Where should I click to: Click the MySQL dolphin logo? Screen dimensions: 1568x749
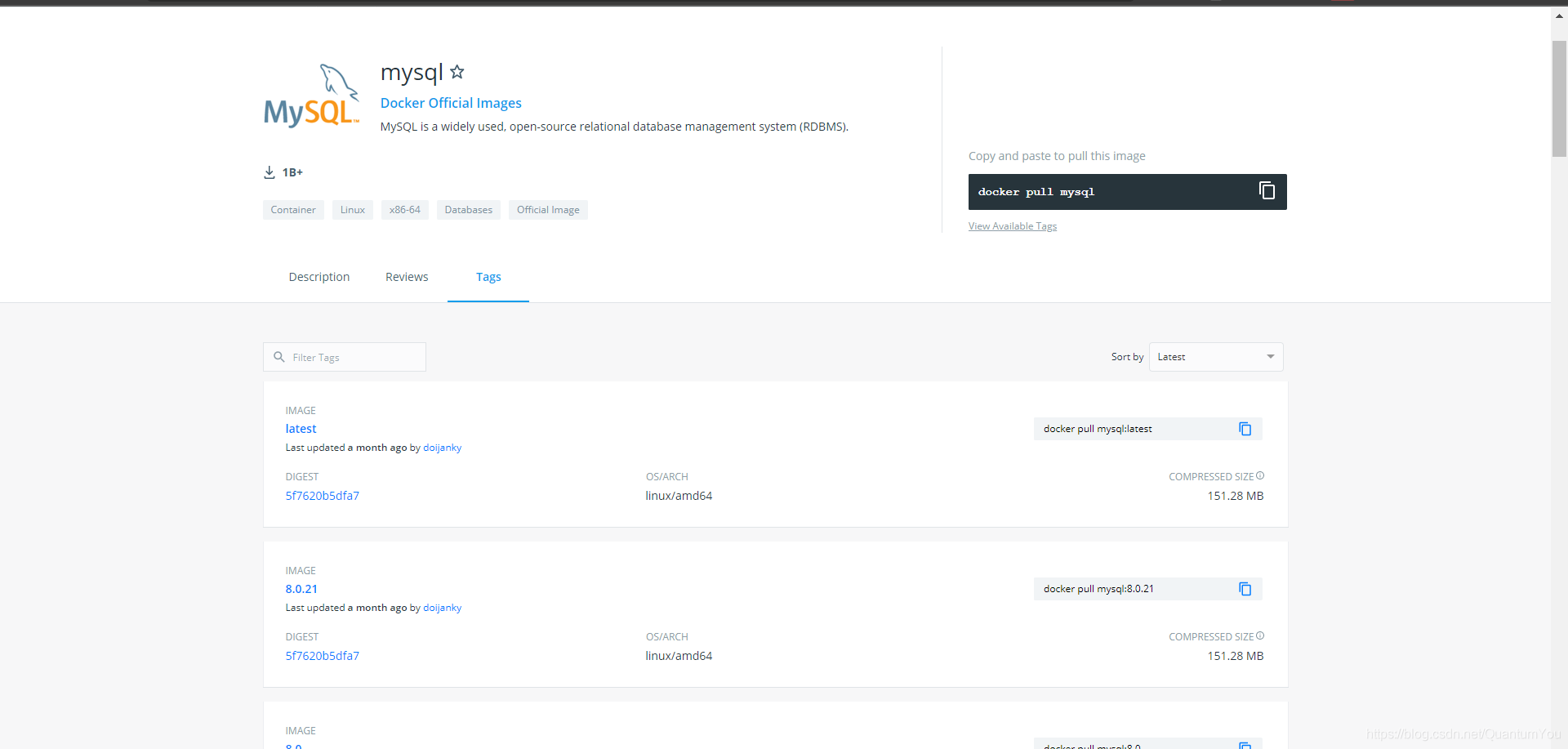pyautogui.click(x=311, y=96)
